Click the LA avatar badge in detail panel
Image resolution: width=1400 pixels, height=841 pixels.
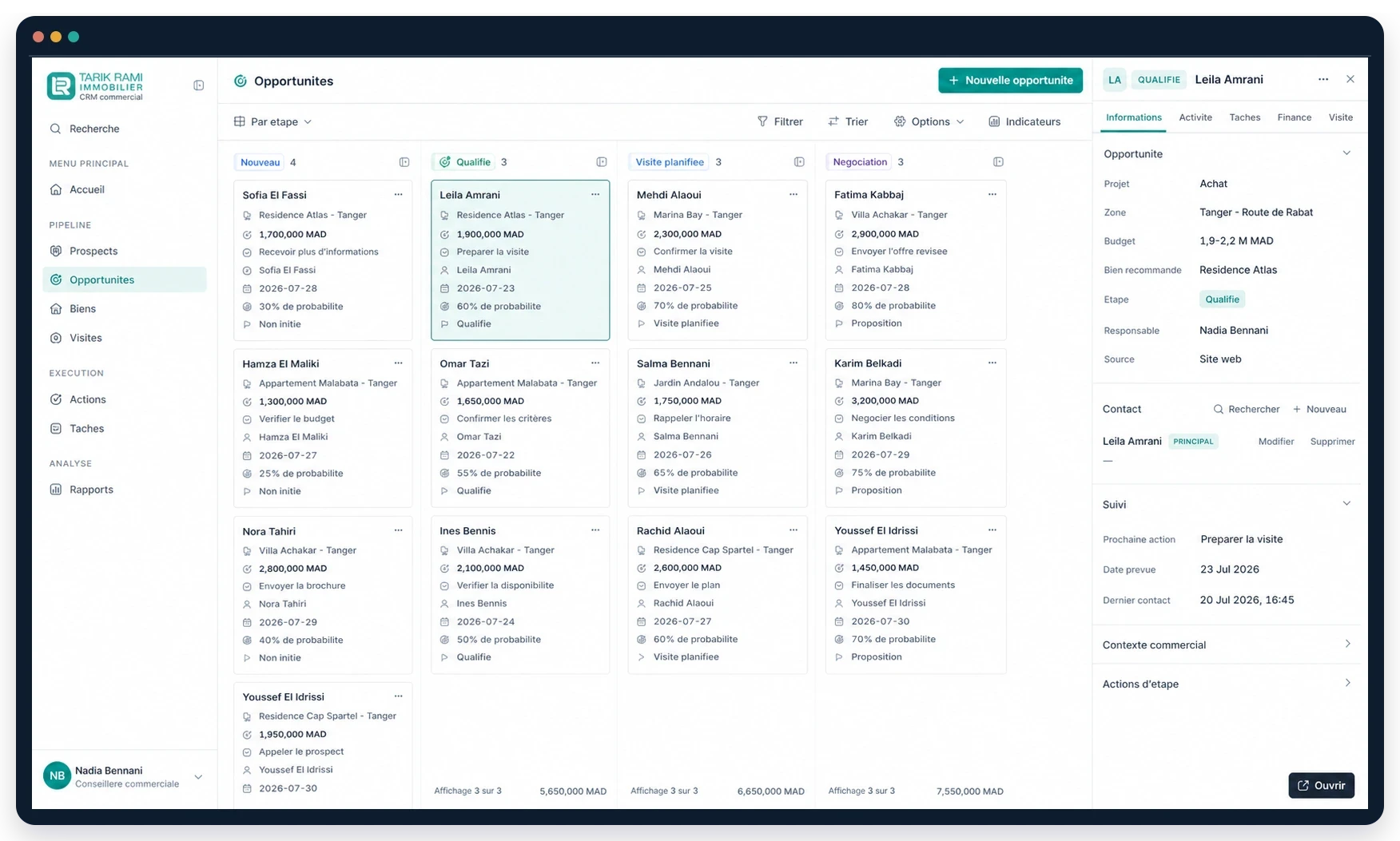[x=1115, y=80]
